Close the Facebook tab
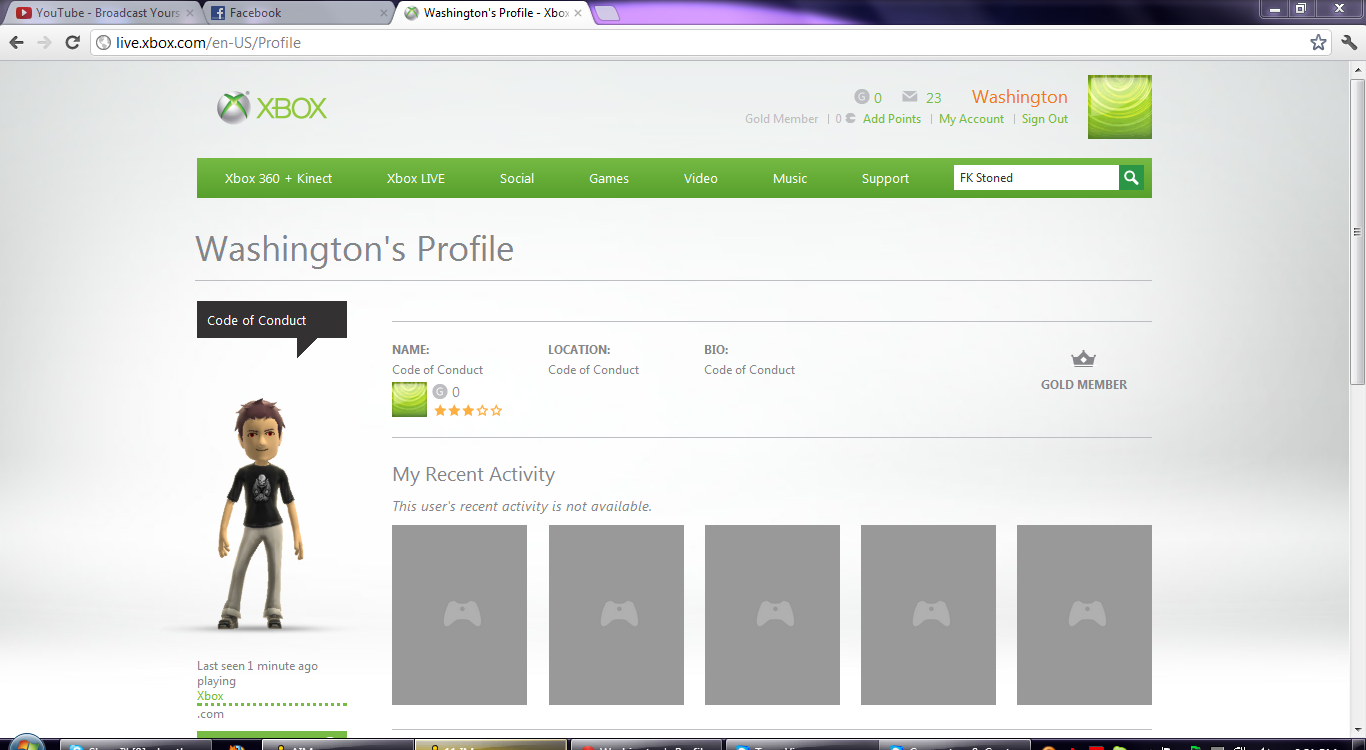Viewport: 1366px width, 750px height. tap(383, 13)
